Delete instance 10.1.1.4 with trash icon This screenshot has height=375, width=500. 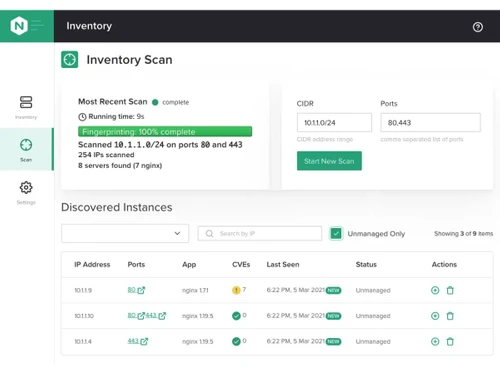[x=450, y=341]
